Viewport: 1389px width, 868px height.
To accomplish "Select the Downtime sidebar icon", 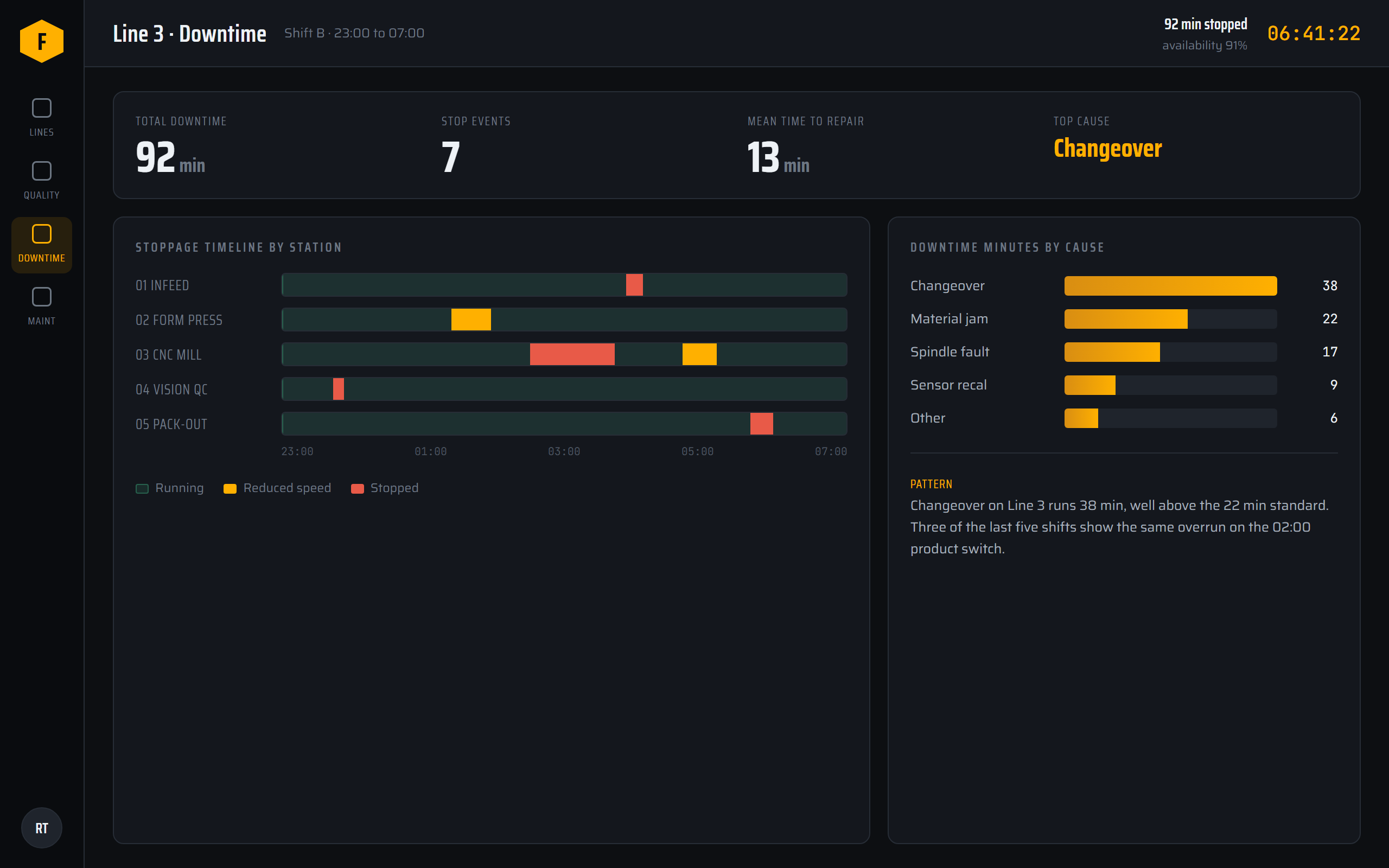I will [41, 234].
